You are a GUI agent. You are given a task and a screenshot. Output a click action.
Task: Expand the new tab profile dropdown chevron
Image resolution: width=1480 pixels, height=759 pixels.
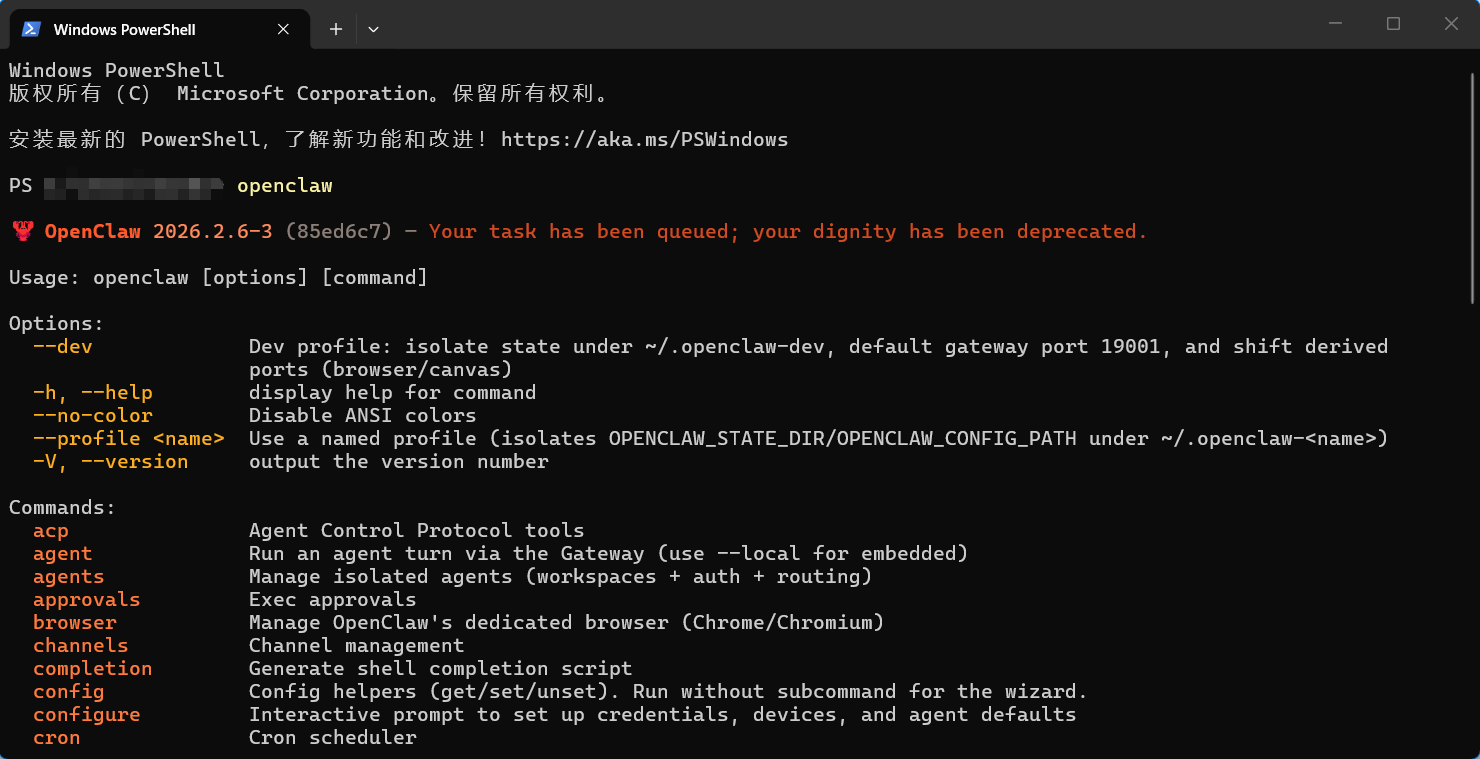(x=373, y=29)
